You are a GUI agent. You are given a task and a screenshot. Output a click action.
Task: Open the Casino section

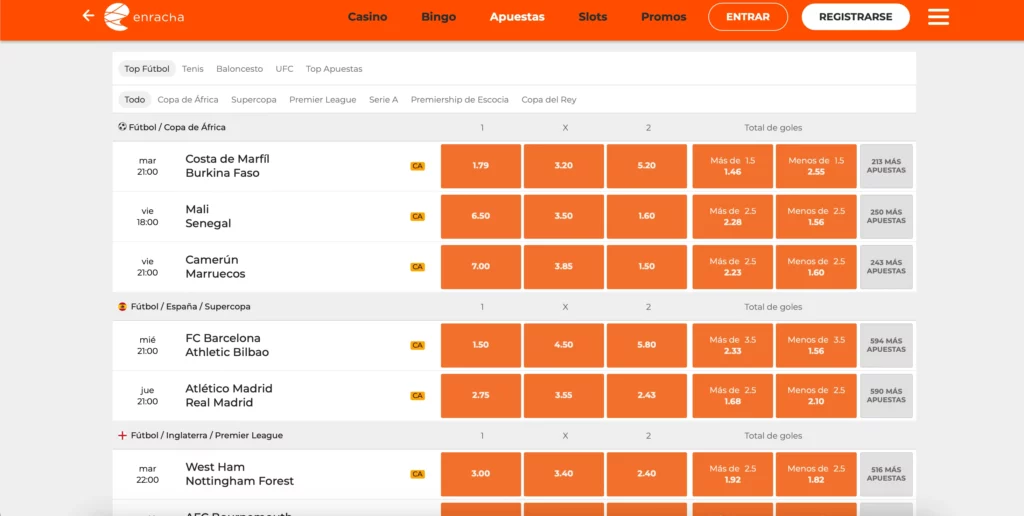[x=367, y=17]
